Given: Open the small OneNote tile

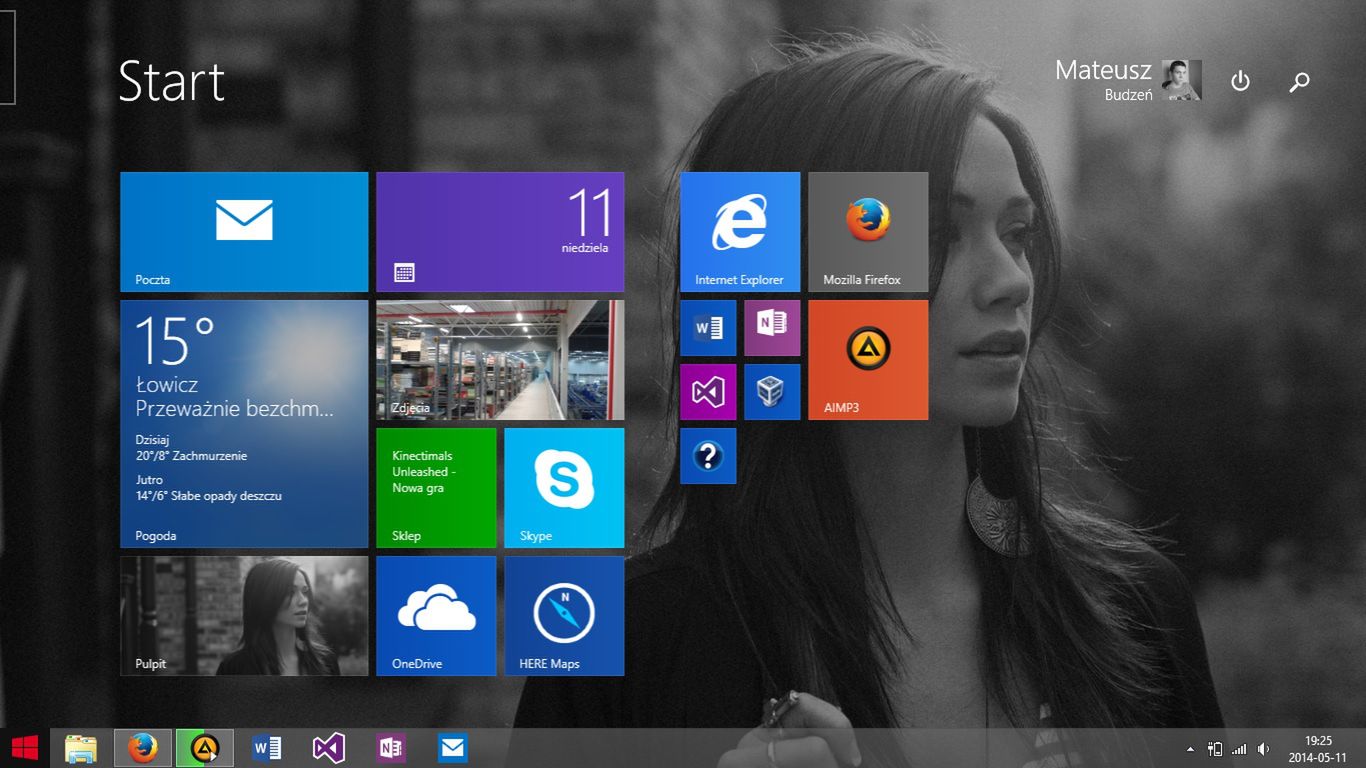Looking at the screenshot, I should 772,328.
